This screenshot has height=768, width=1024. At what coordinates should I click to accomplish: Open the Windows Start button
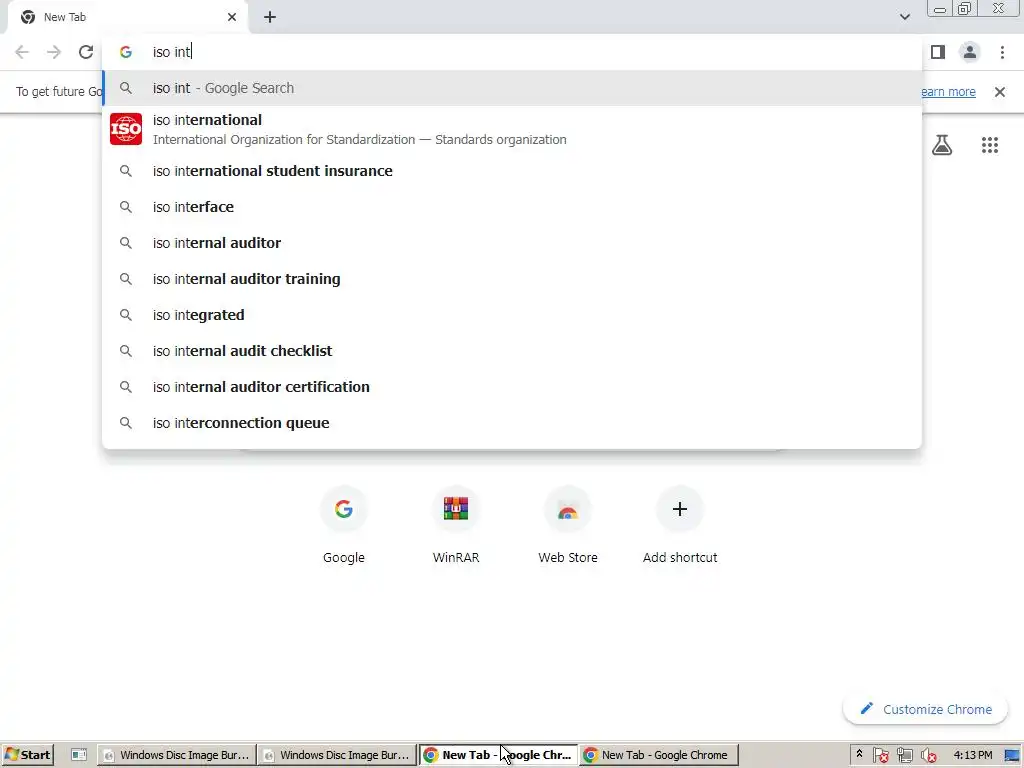[27, 755]
